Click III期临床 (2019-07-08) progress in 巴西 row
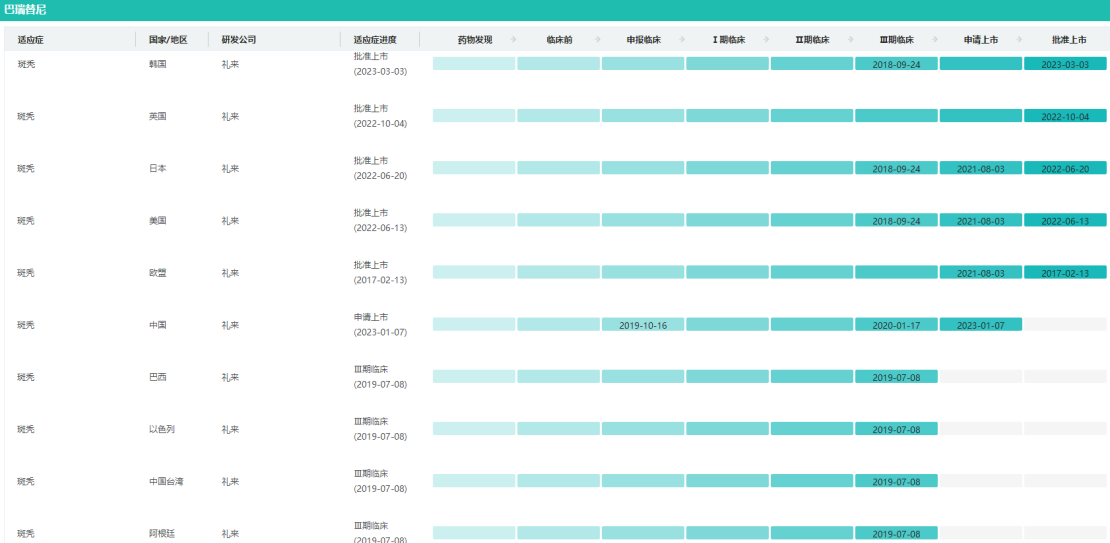 tap(380, 377)
